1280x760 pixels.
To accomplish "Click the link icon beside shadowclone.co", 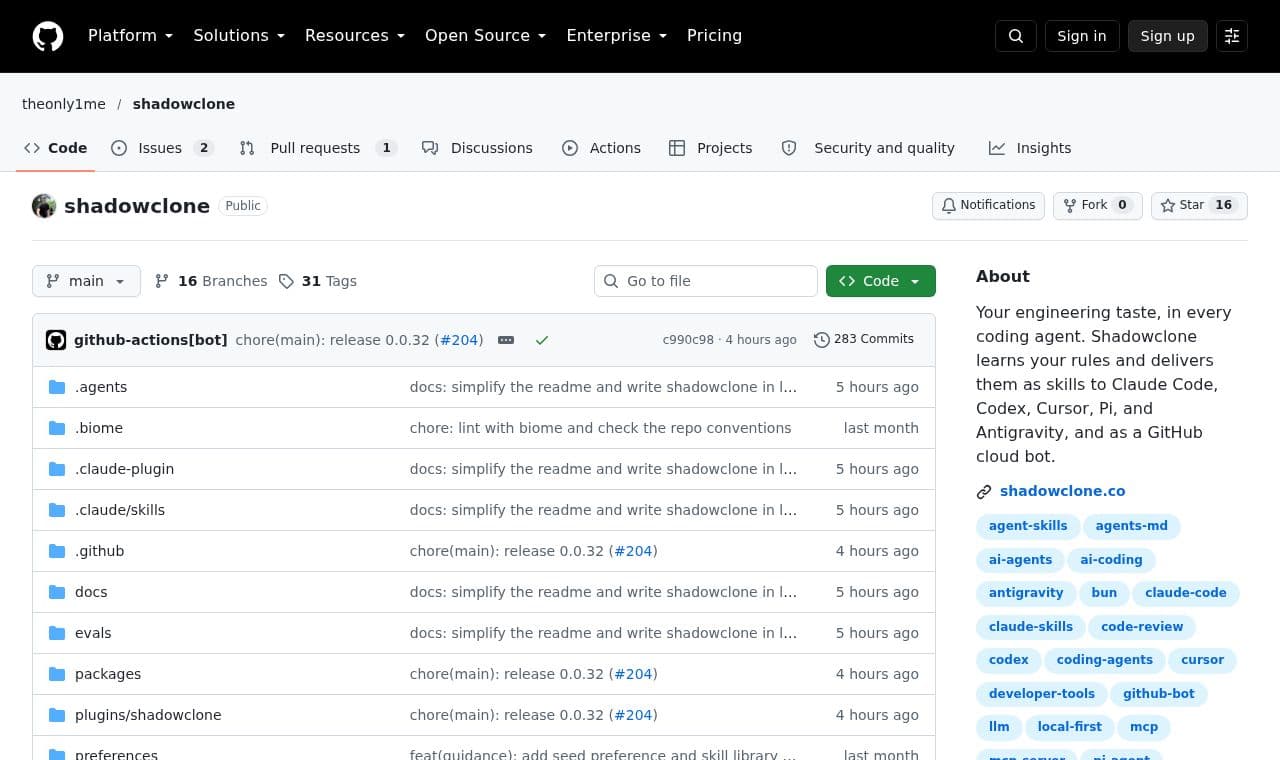I will 984,492.
